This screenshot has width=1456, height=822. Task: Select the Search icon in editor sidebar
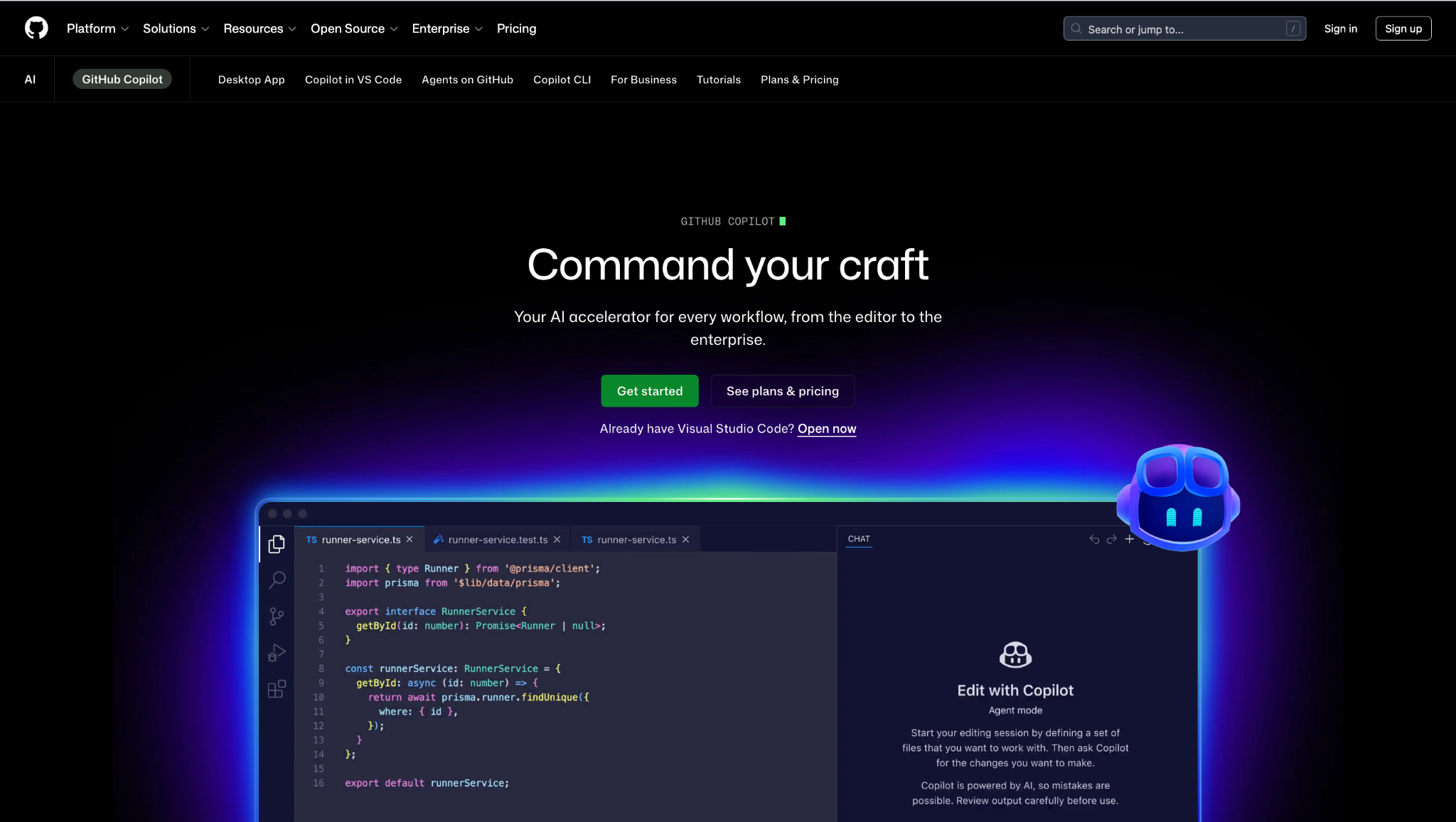coord(277,580)
